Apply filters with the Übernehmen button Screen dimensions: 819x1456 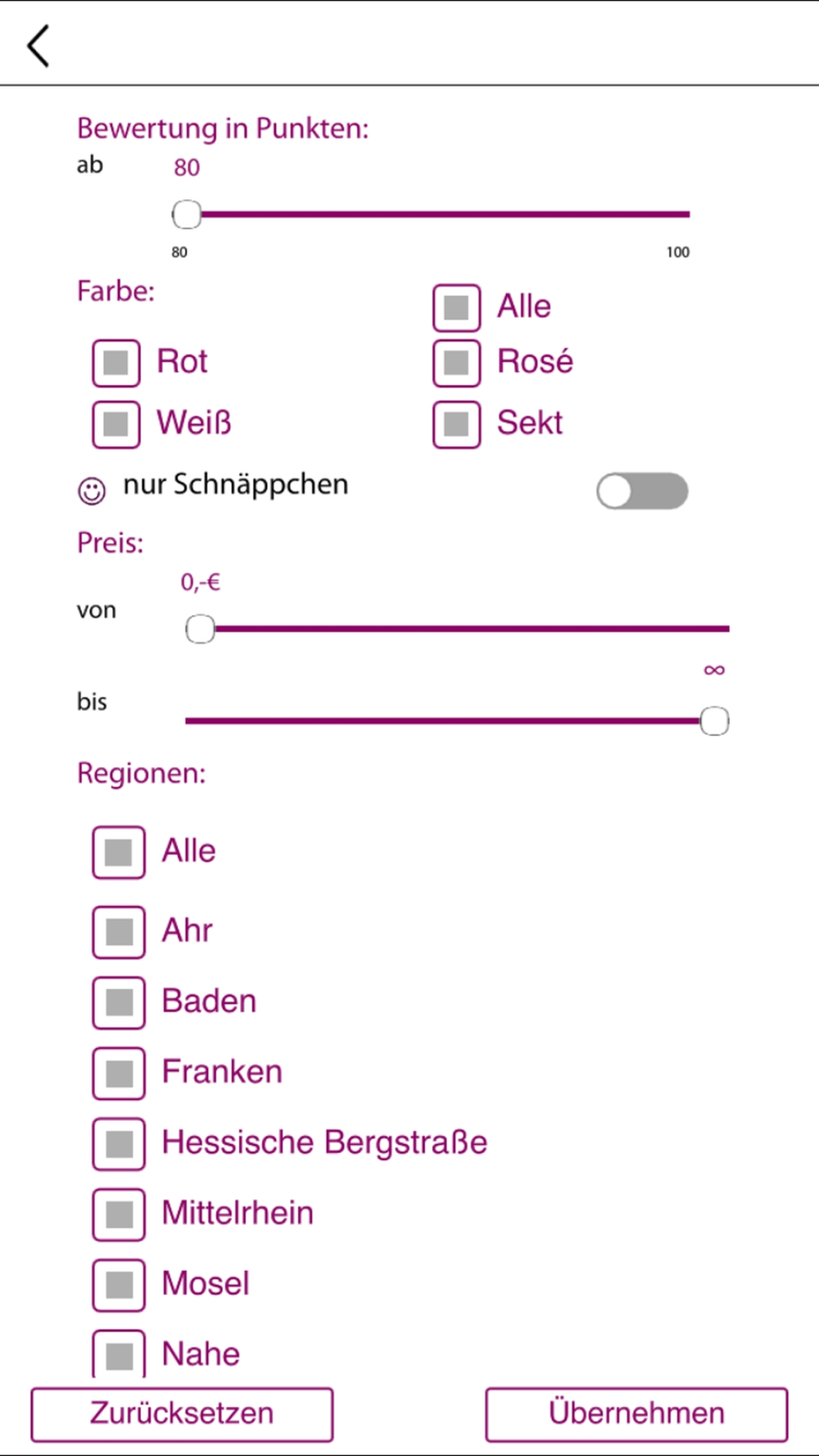(x=636, y=1414)
